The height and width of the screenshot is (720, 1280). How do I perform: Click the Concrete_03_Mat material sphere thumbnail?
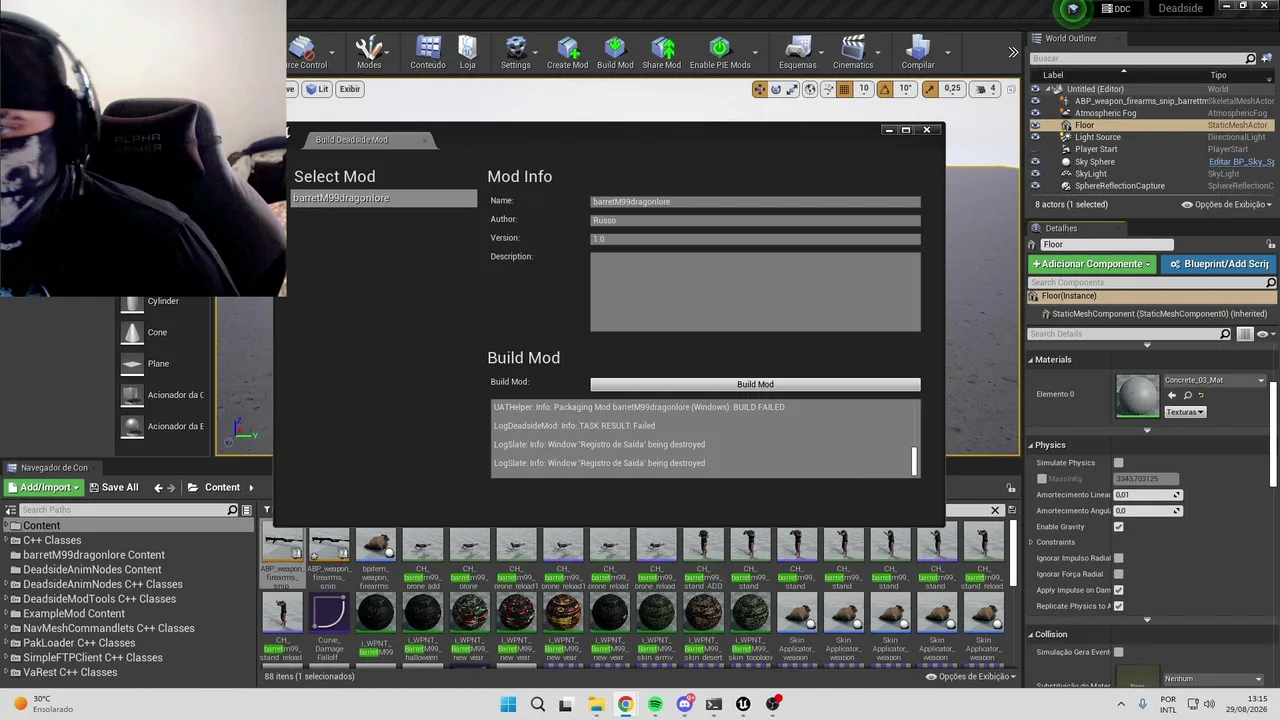(x=1137, y=395)
